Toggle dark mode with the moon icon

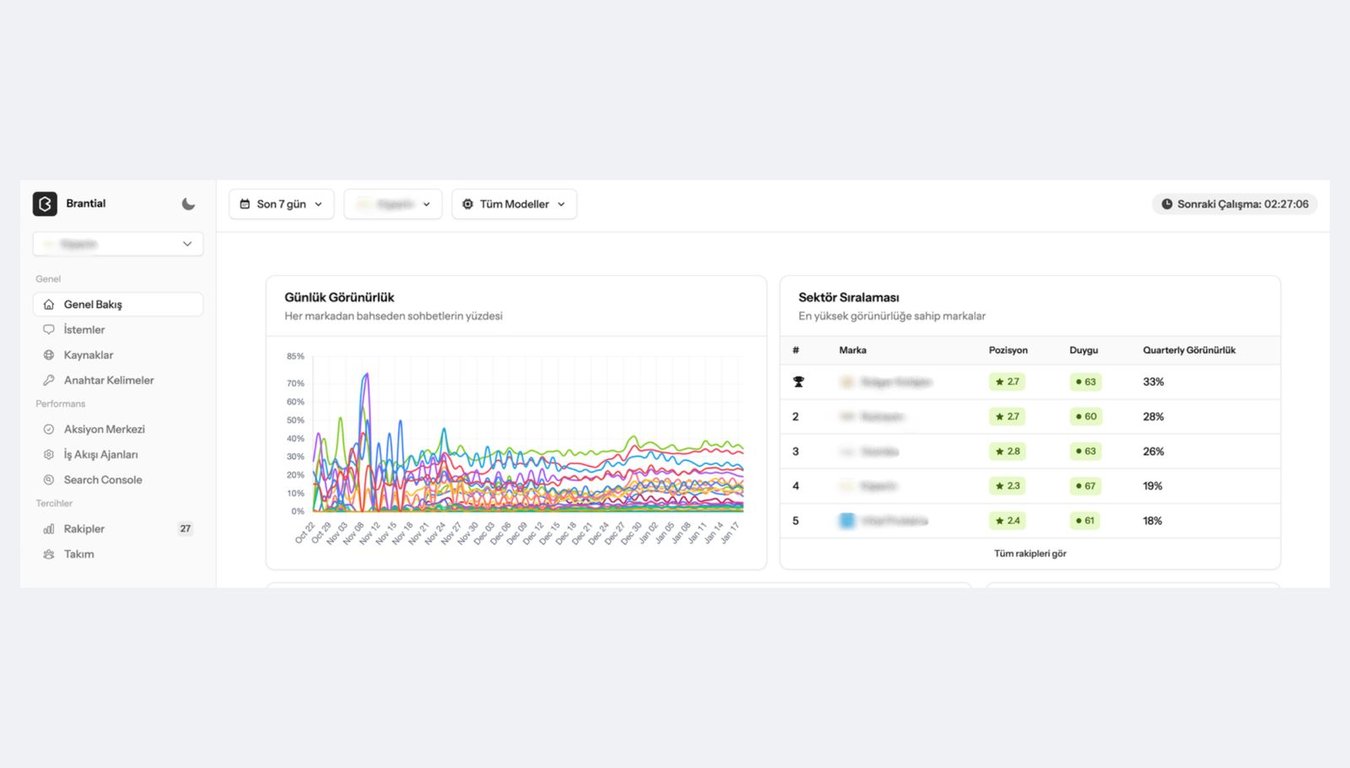click(x=188, y=203)
